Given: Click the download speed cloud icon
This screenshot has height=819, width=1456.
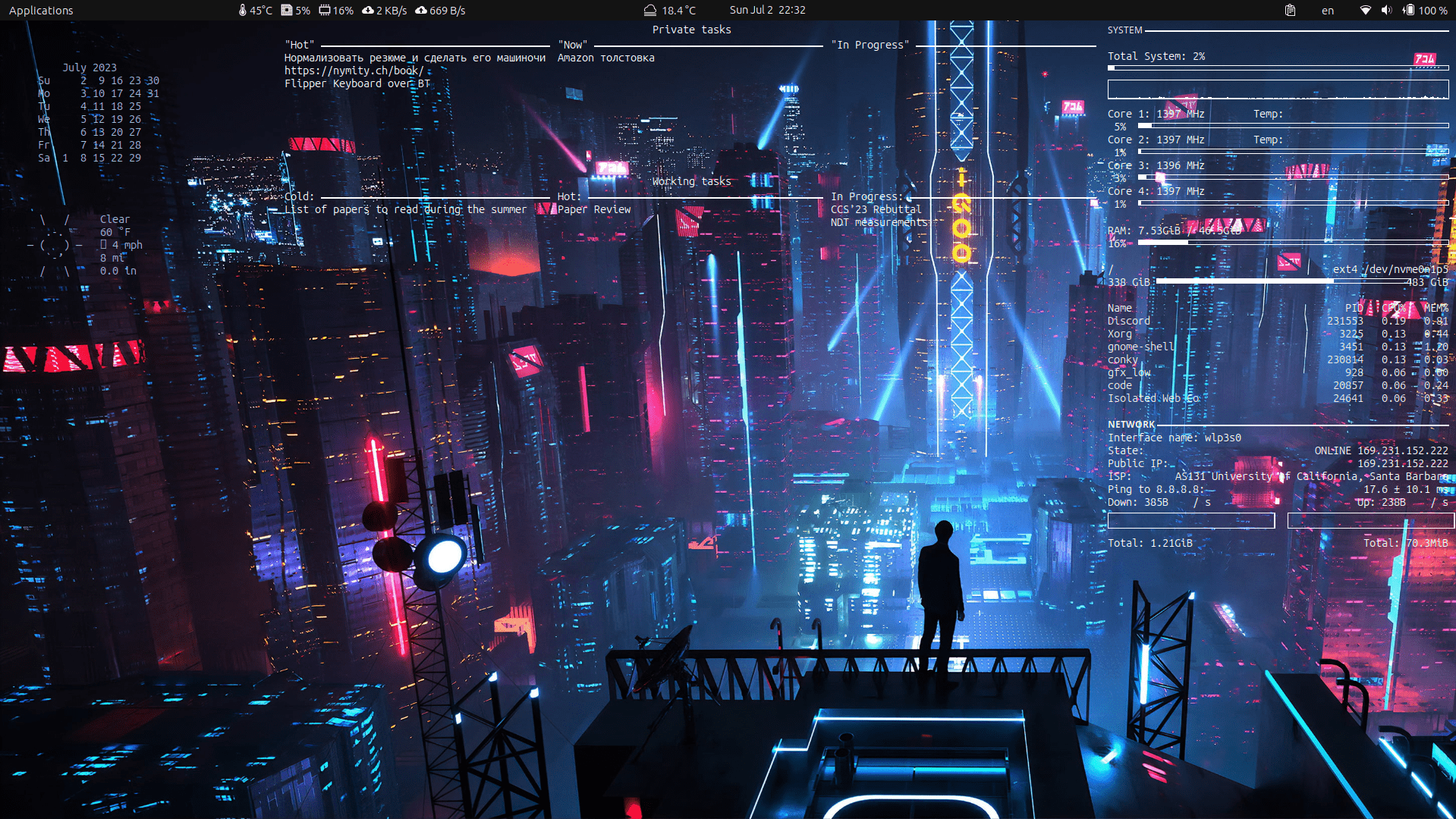Looking at the screenshot, I should (x=368, y=11).
